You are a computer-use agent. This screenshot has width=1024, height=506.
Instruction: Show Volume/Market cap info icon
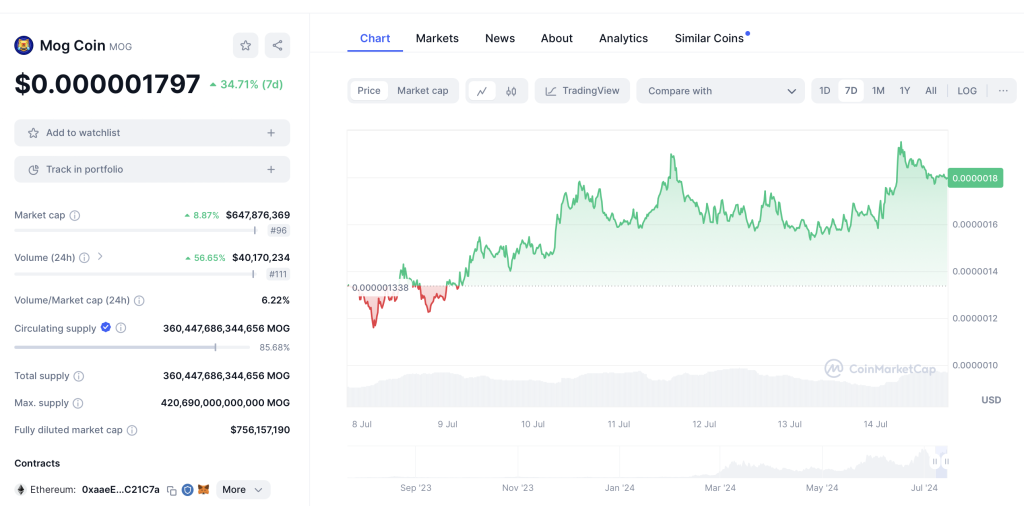[139, 301]
